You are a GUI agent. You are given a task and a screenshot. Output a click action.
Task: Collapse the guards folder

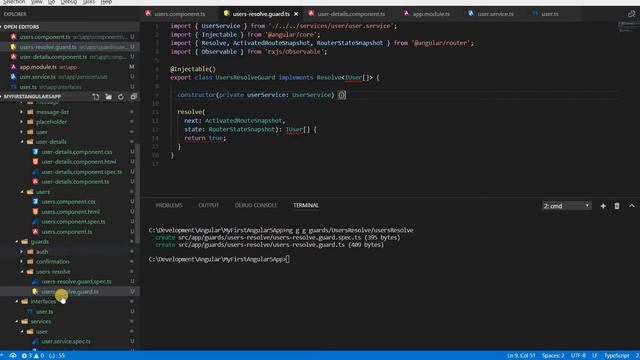39,242
